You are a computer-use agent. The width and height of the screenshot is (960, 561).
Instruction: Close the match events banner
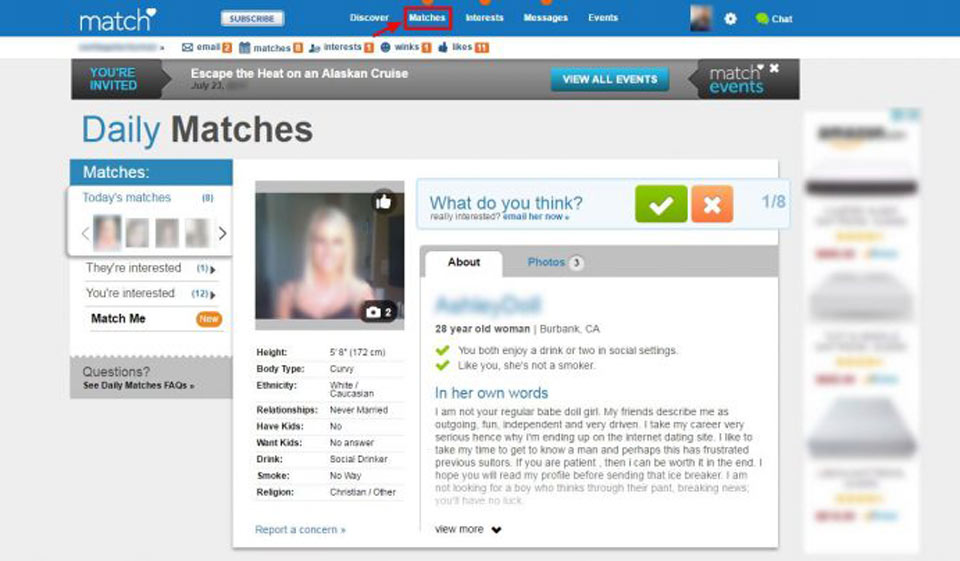point(774,68)
